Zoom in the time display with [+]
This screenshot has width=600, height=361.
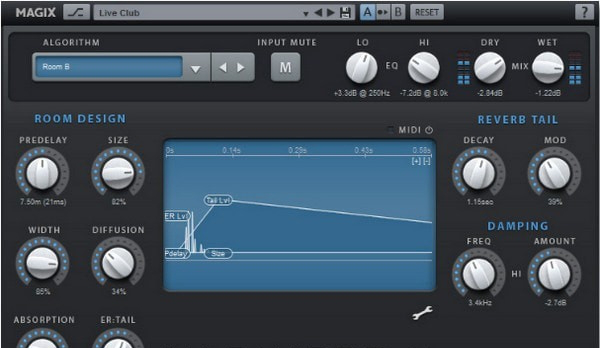coord(416,161)
